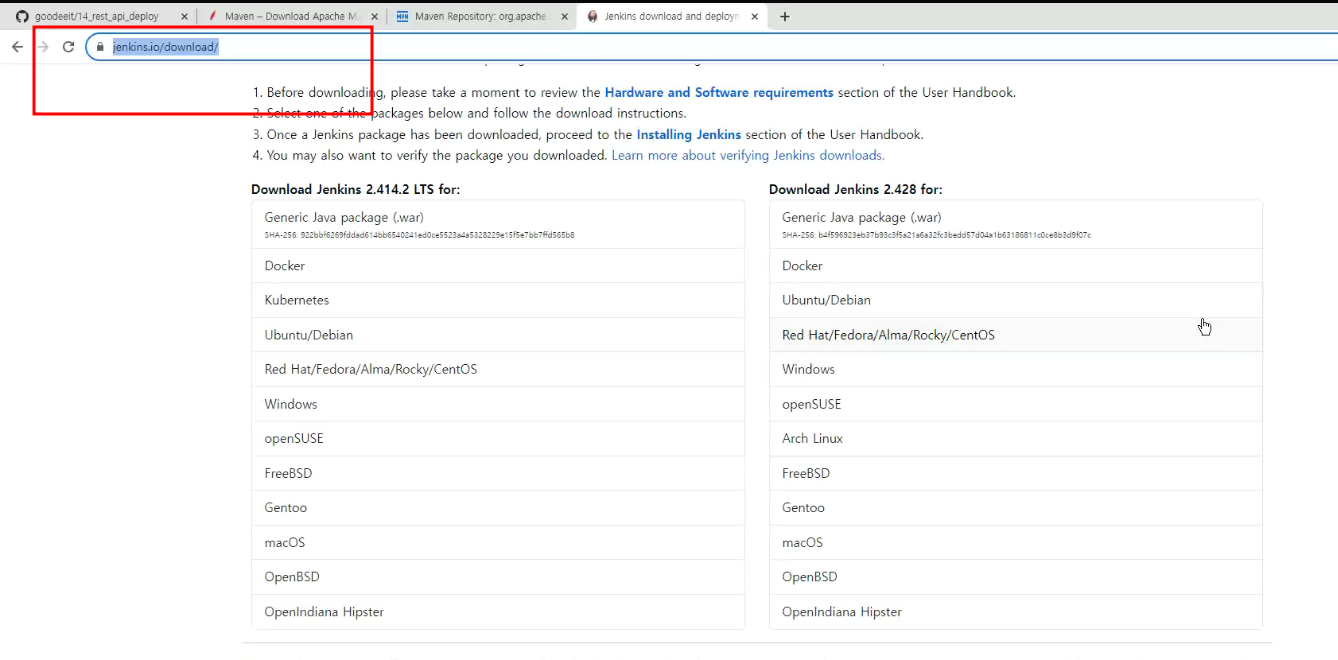View site info via the padlock icon
The image size is (1338, 660).
[x=100, y=47]
